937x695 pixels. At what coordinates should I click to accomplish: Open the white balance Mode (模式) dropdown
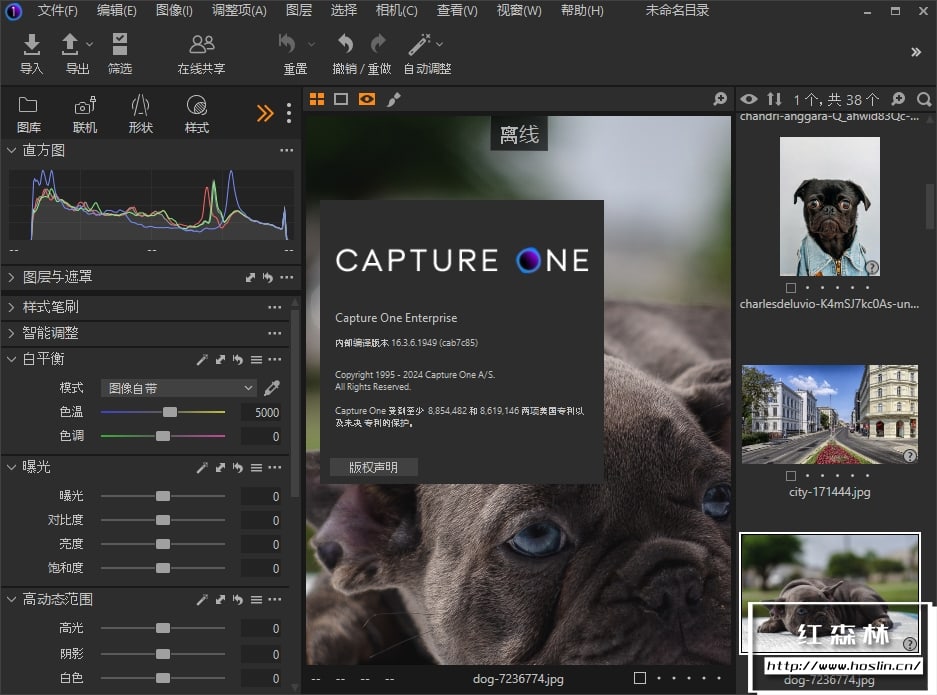[x=178, y=388]
